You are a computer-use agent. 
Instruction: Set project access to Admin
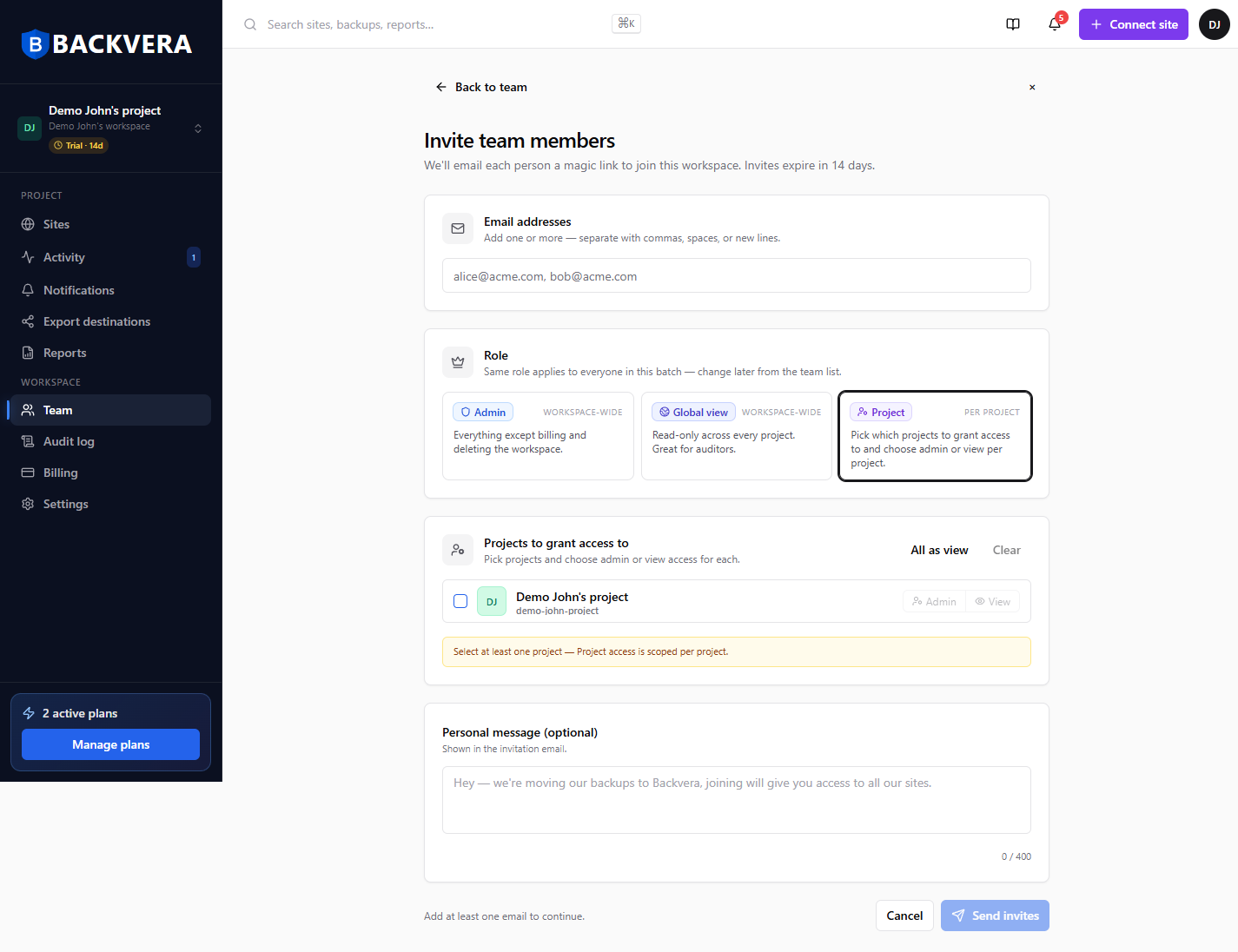[934, 601]
